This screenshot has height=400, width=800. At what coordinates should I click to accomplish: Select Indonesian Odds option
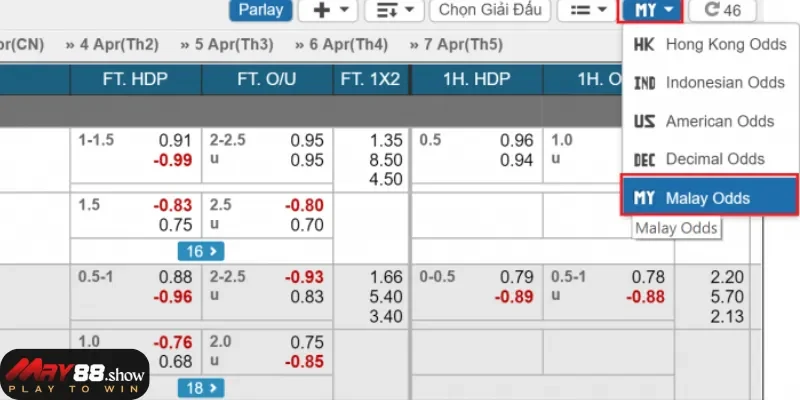[710, 83]
